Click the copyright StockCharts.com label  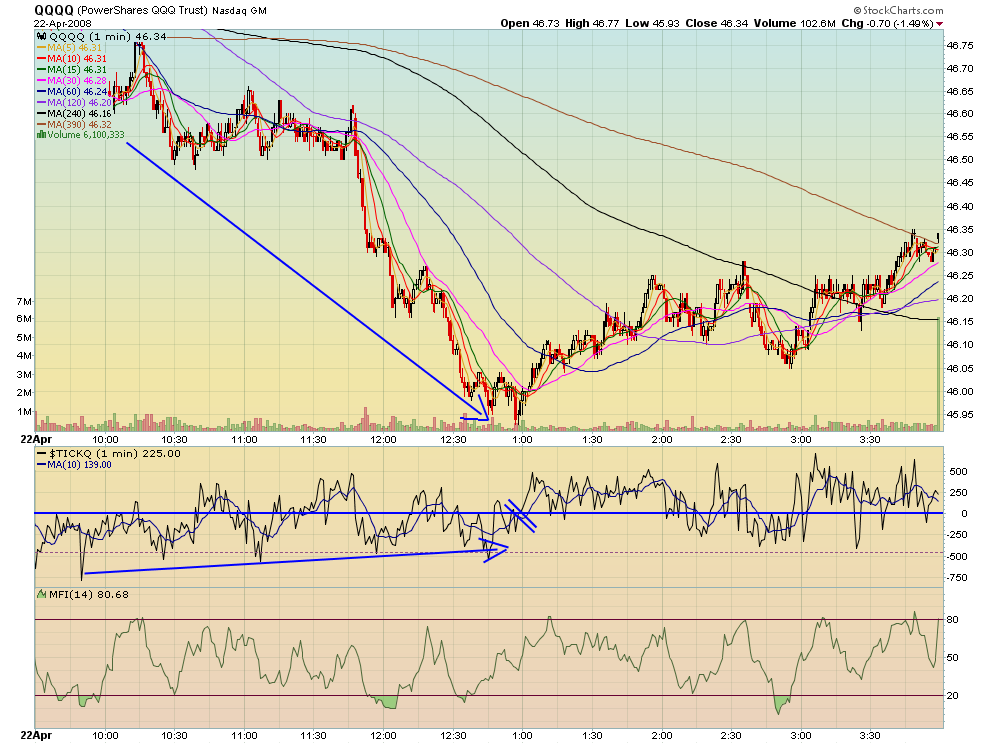tap(898, 10)
